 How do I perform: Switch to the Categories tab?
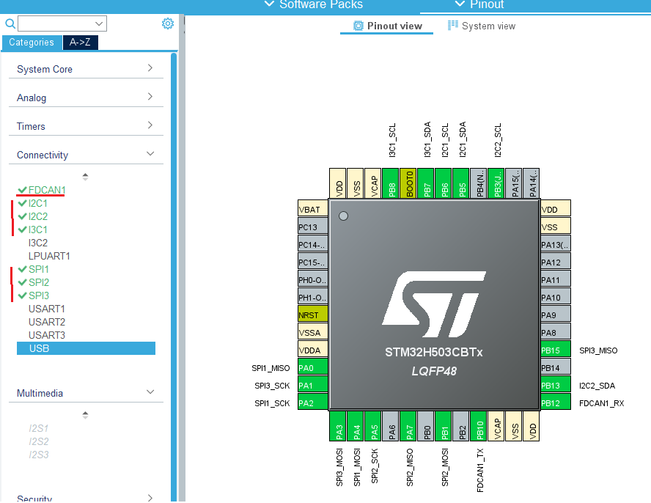coord(32,42)
